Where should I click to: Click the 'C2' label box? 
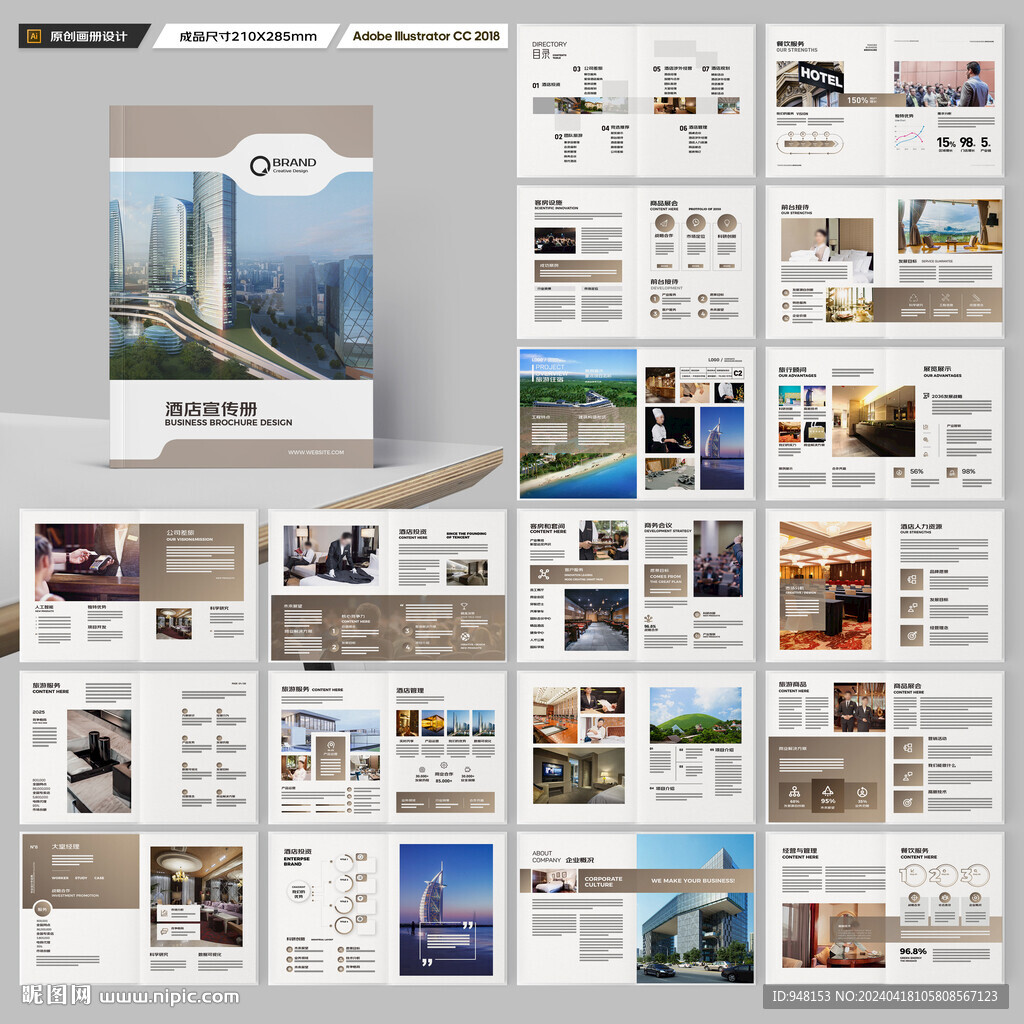(738, 373)
